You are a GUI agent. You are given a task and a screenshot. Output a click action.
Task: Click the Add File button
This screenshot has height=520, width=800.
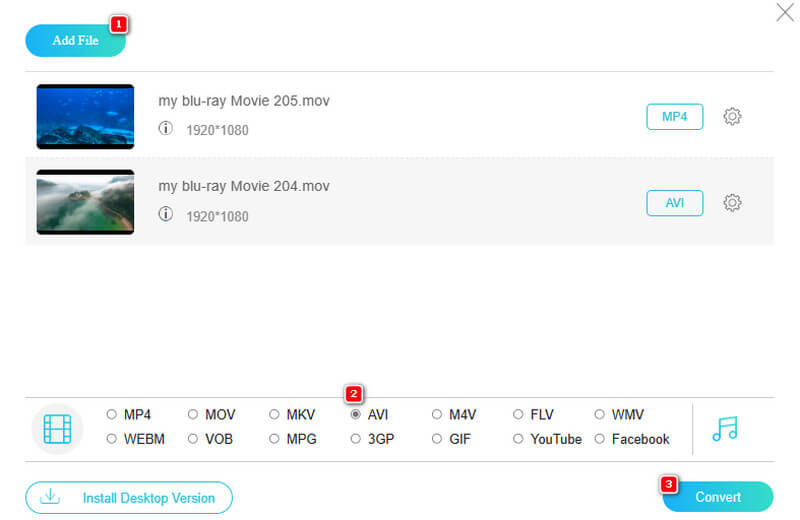tap(75, 40)
